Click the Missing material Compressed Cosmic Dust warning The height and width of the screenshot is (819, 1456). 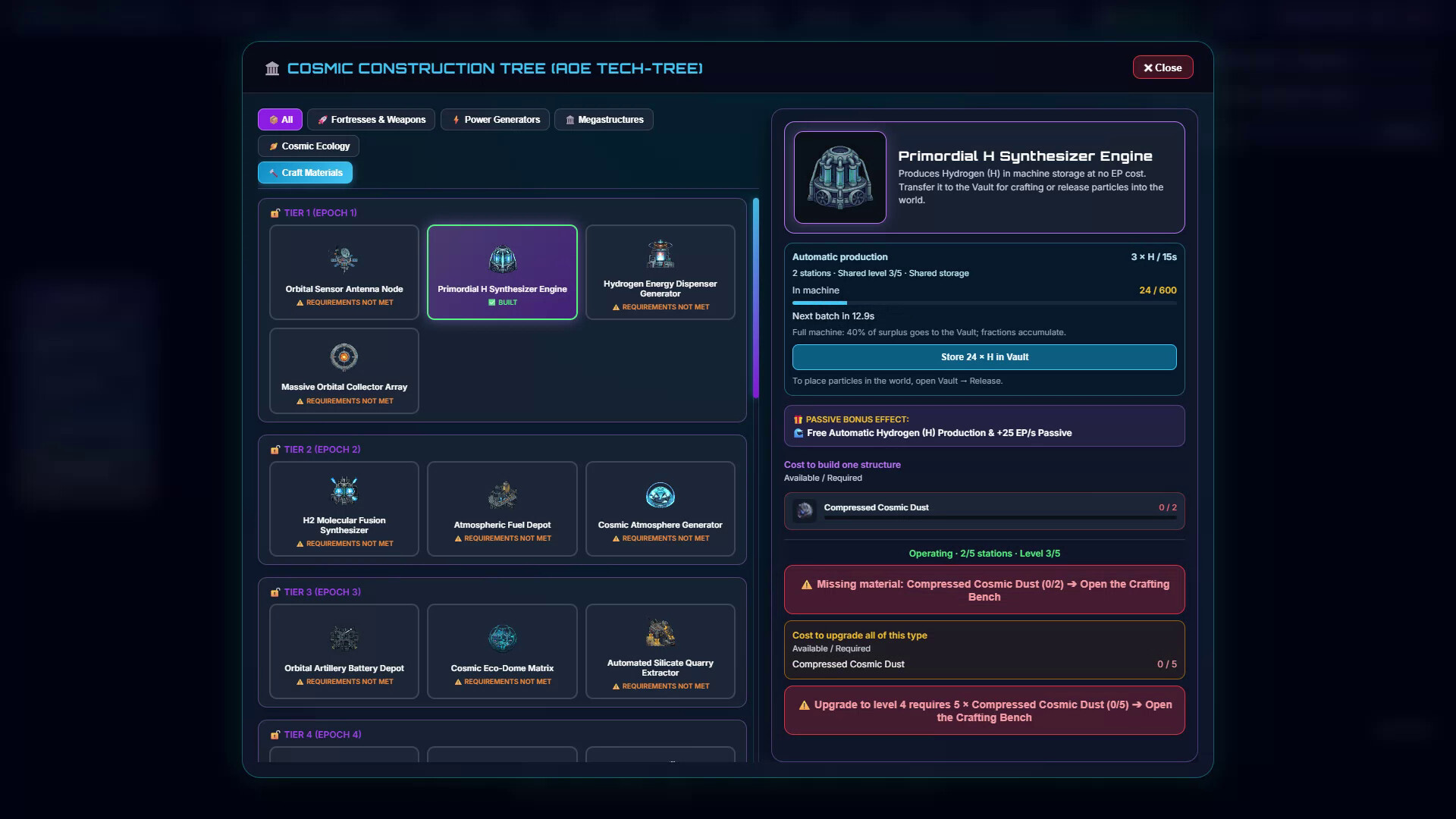coord(984,590)
